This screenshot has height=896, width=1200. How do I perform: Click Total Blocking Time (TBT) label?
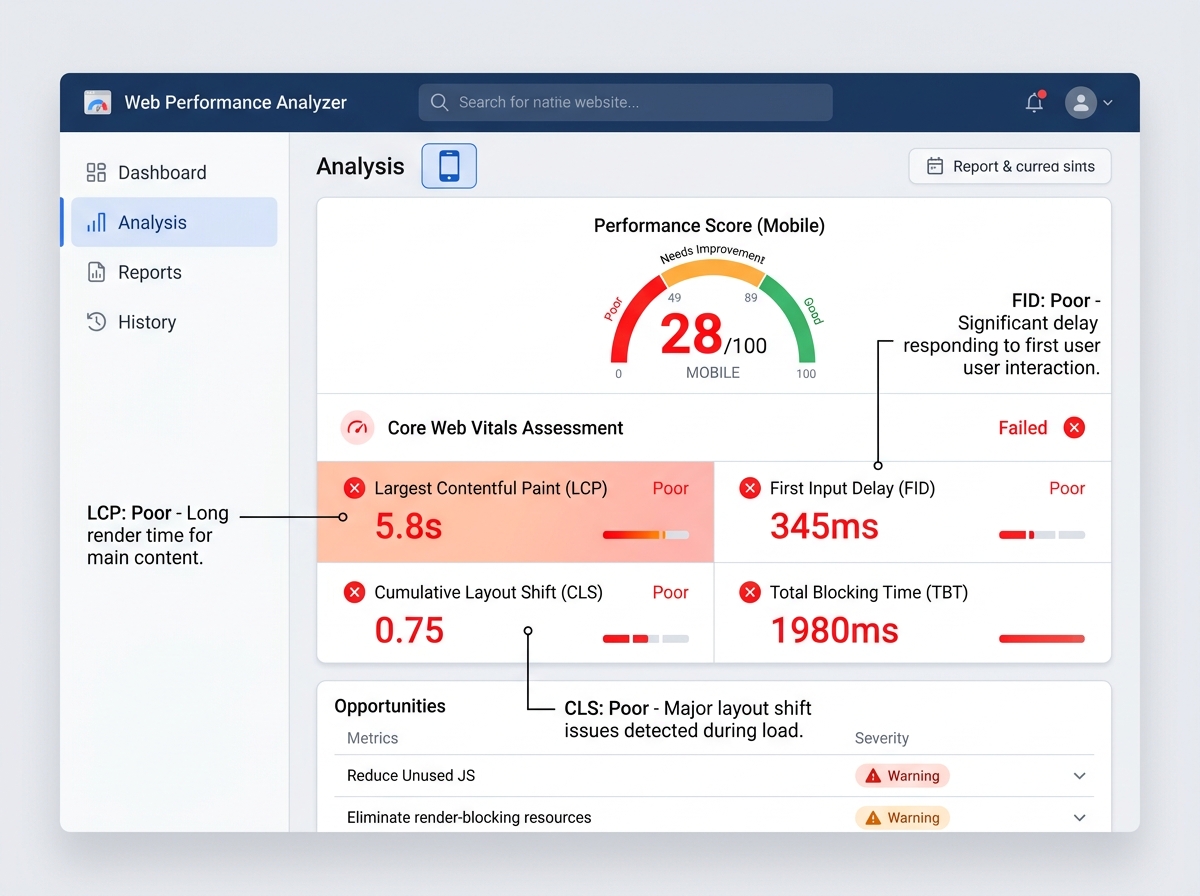click(x=868, y=592)
